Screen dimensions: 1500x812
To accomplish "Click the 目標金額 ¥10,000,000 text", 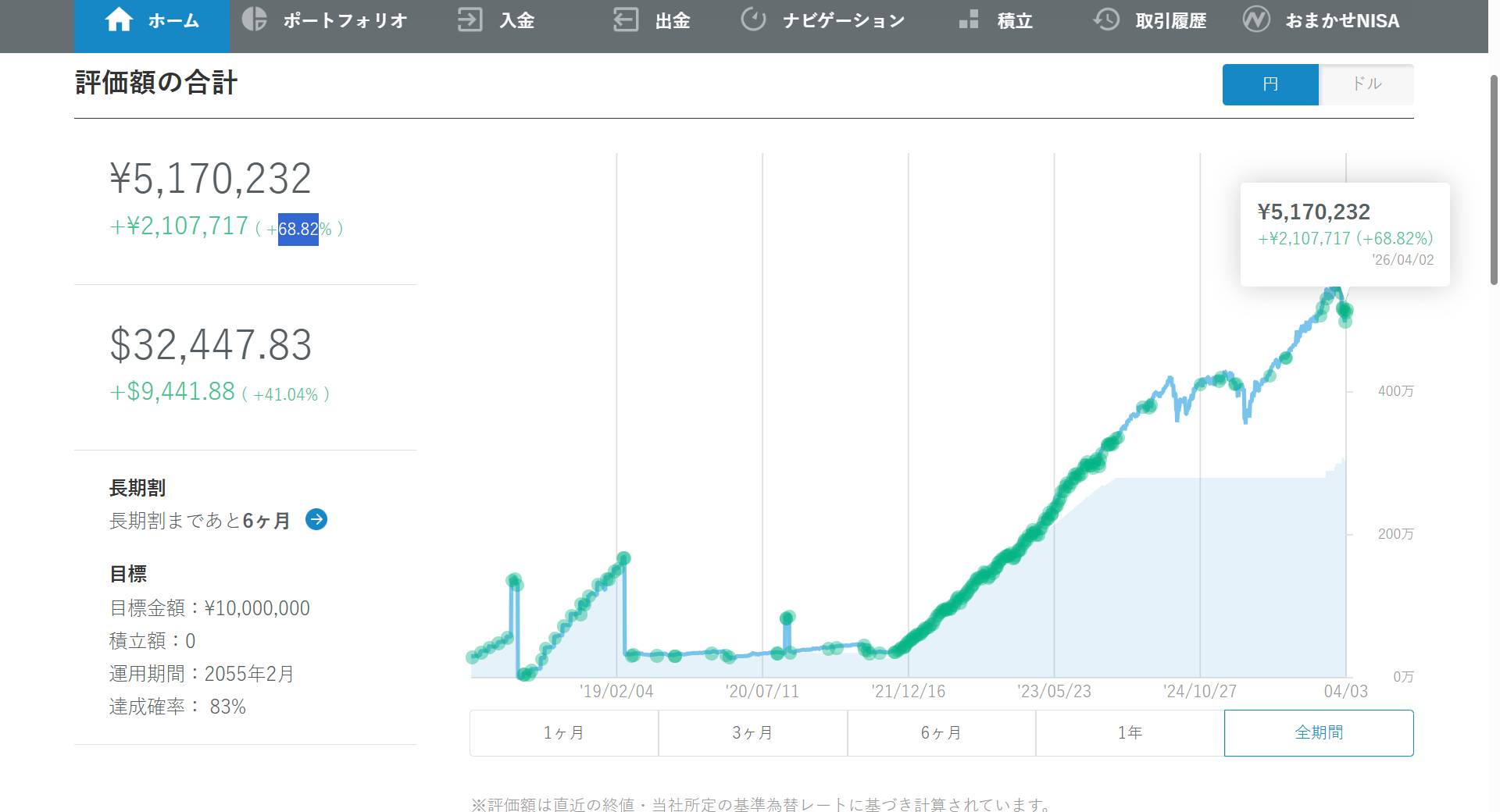I will tap(209, 607).
